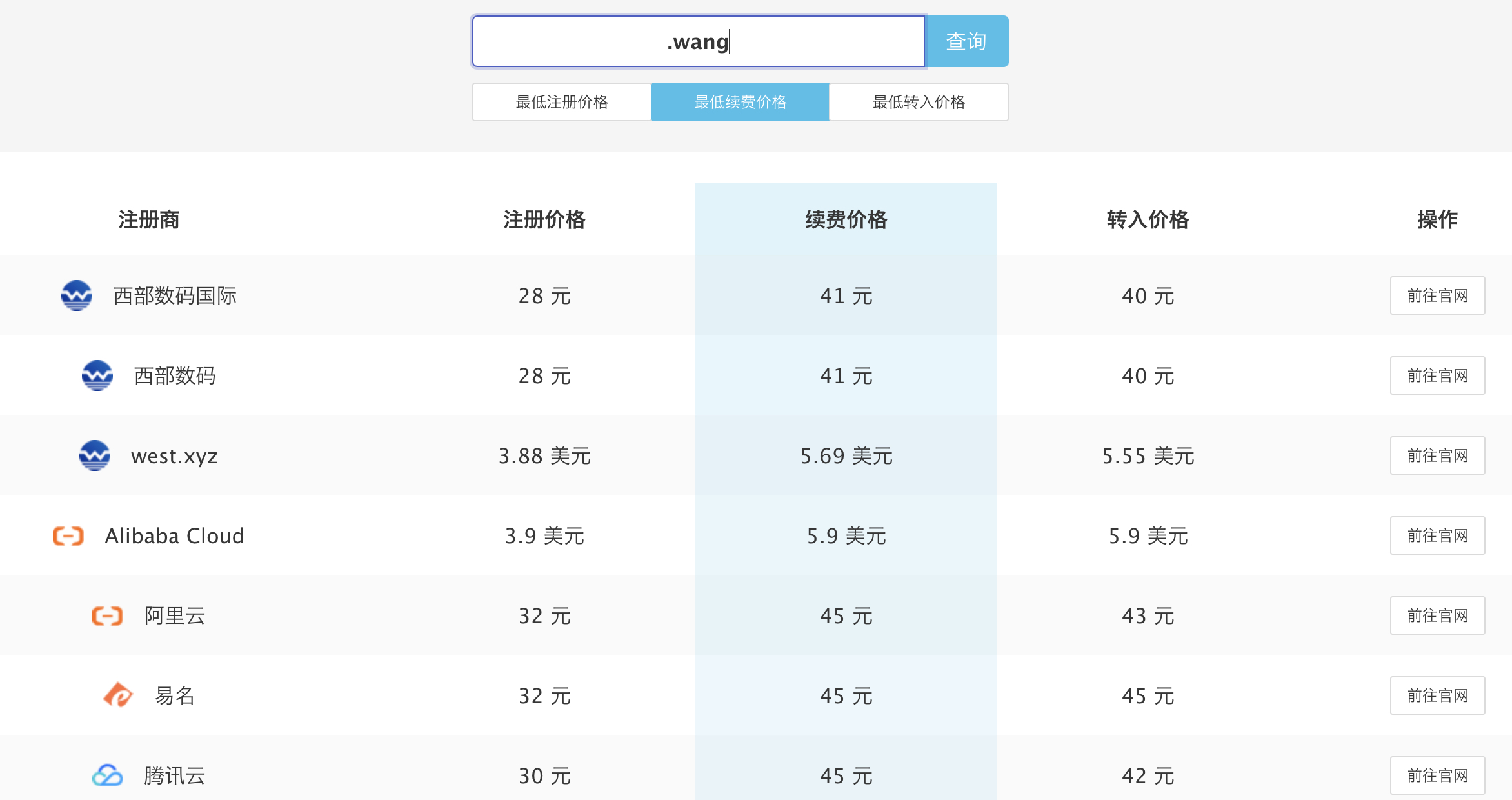Select the 最低续费价格 tab
Viewport: 1512px width, 800px height.
click(740, 102)
